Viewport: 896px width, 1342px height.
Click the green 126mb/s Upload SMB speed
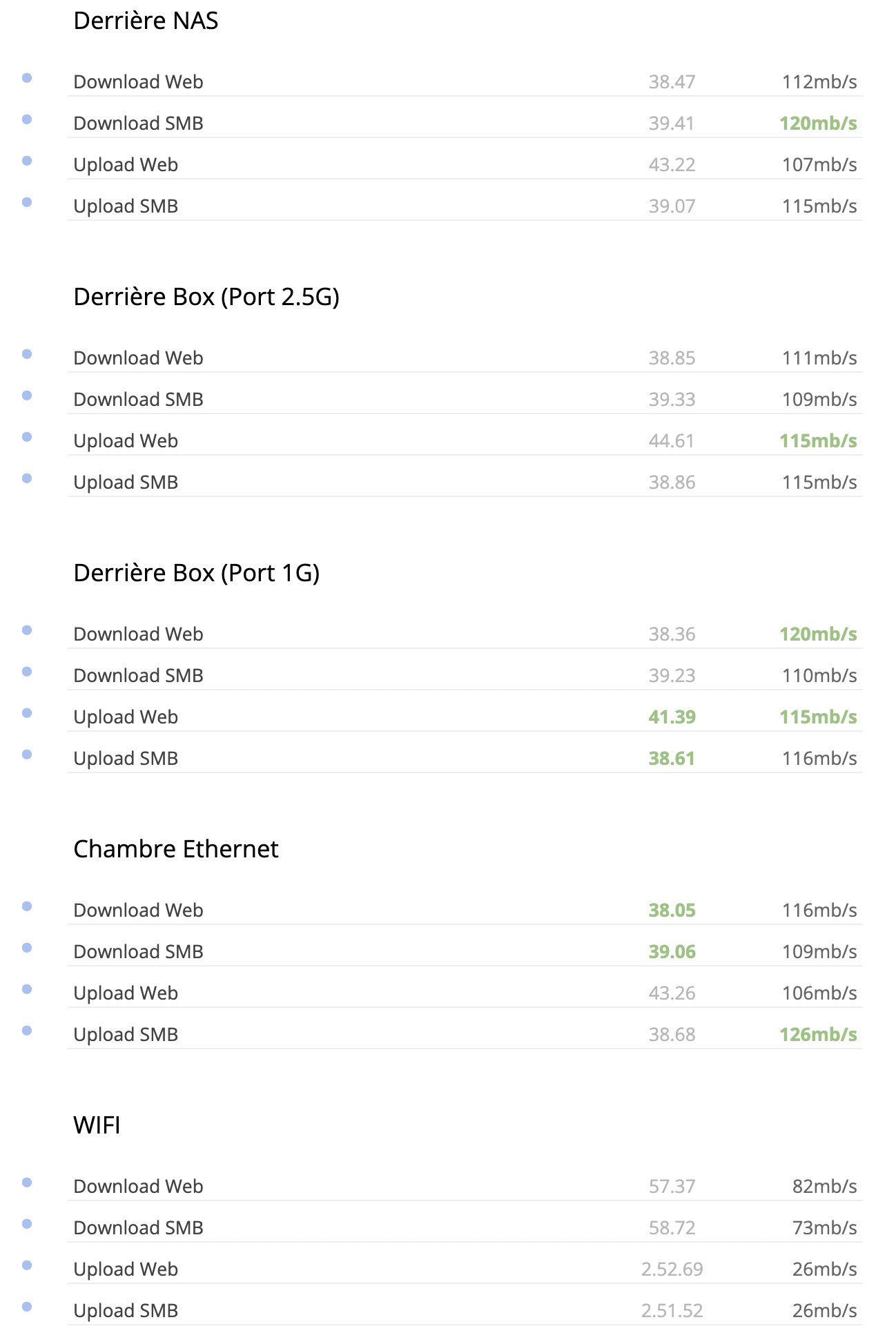click(x=818, y=1035)
